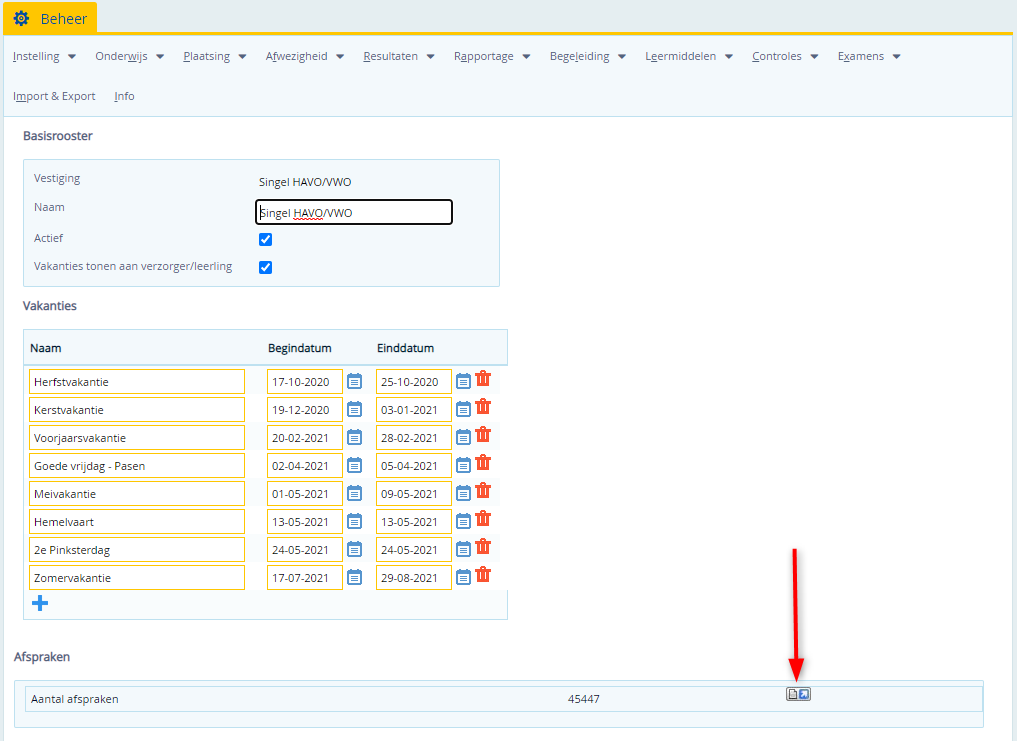
Task: Click the Goede vrijdag - Pasen name field
Action: tap(137, 465)
